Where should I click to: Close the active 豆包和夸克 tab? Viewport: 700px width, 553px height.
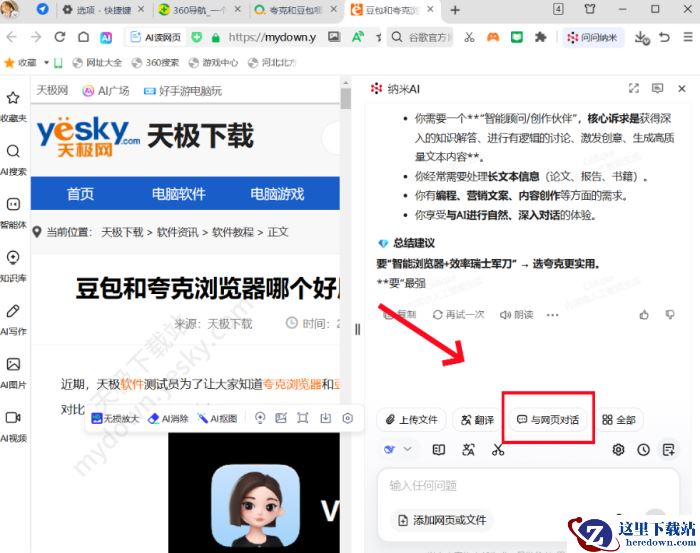click(430, 9)
